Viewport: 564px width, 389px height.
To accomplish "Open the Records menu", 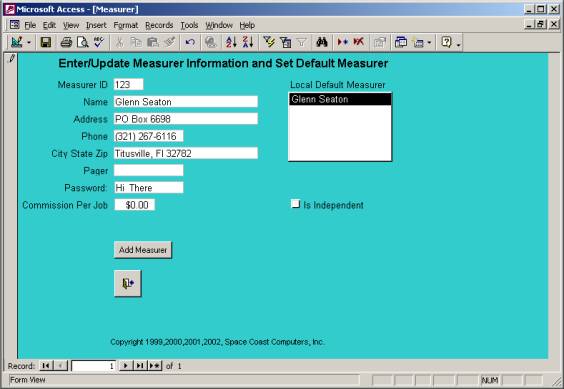I will (159, 25).
